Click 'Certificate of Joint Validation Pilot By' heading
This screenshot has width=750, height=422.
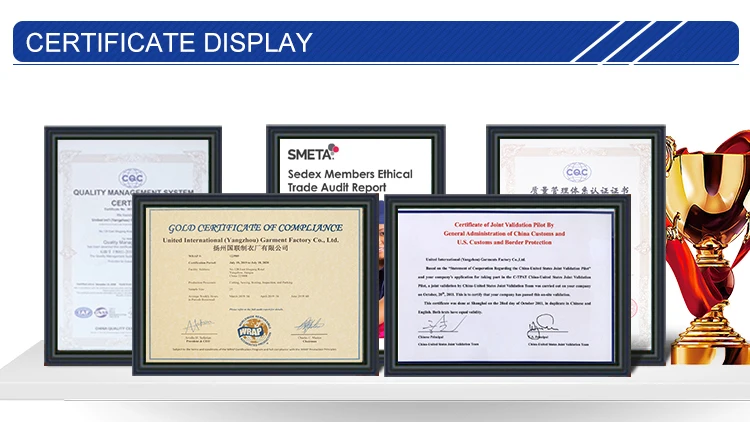point(504,224)
